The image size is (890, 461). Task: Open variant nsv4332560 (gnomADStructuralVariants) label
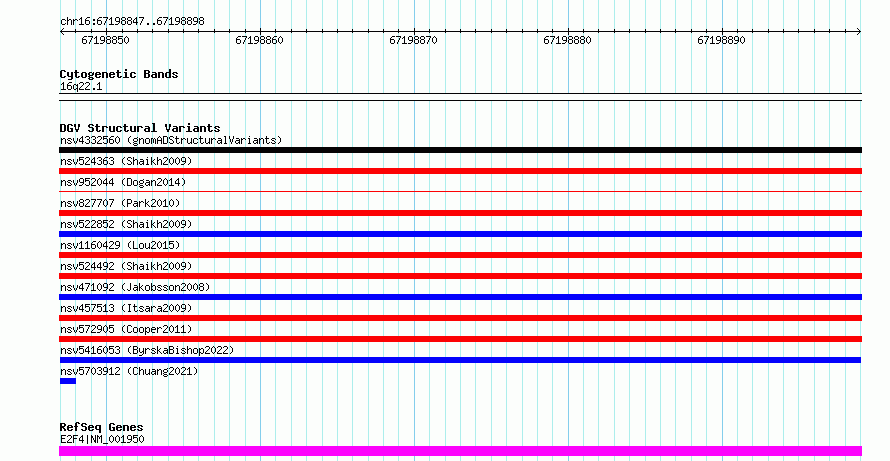171,140
